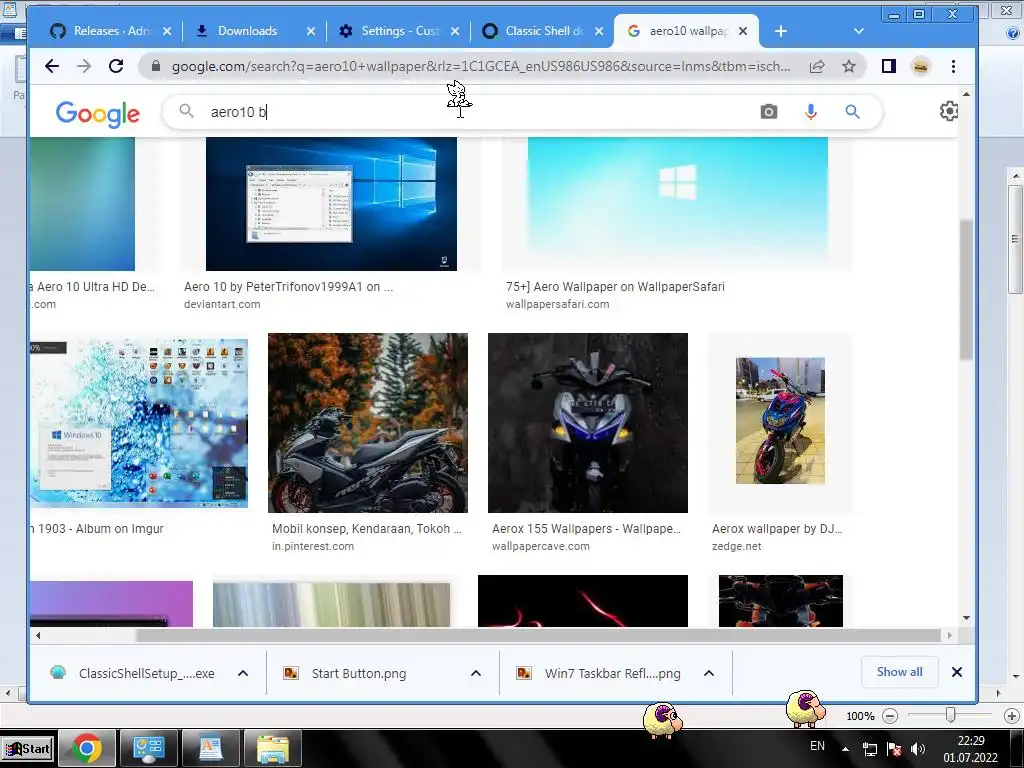The width and height of the screenshot is (1024, 768).
Task: Close the downloads bar
Action: tap(957, 672)
